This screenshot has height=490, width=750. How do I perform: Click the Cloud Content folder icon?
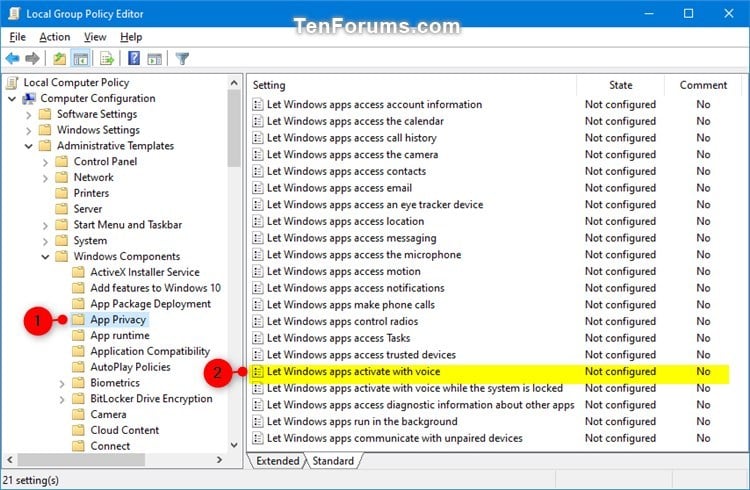[78, 430]
